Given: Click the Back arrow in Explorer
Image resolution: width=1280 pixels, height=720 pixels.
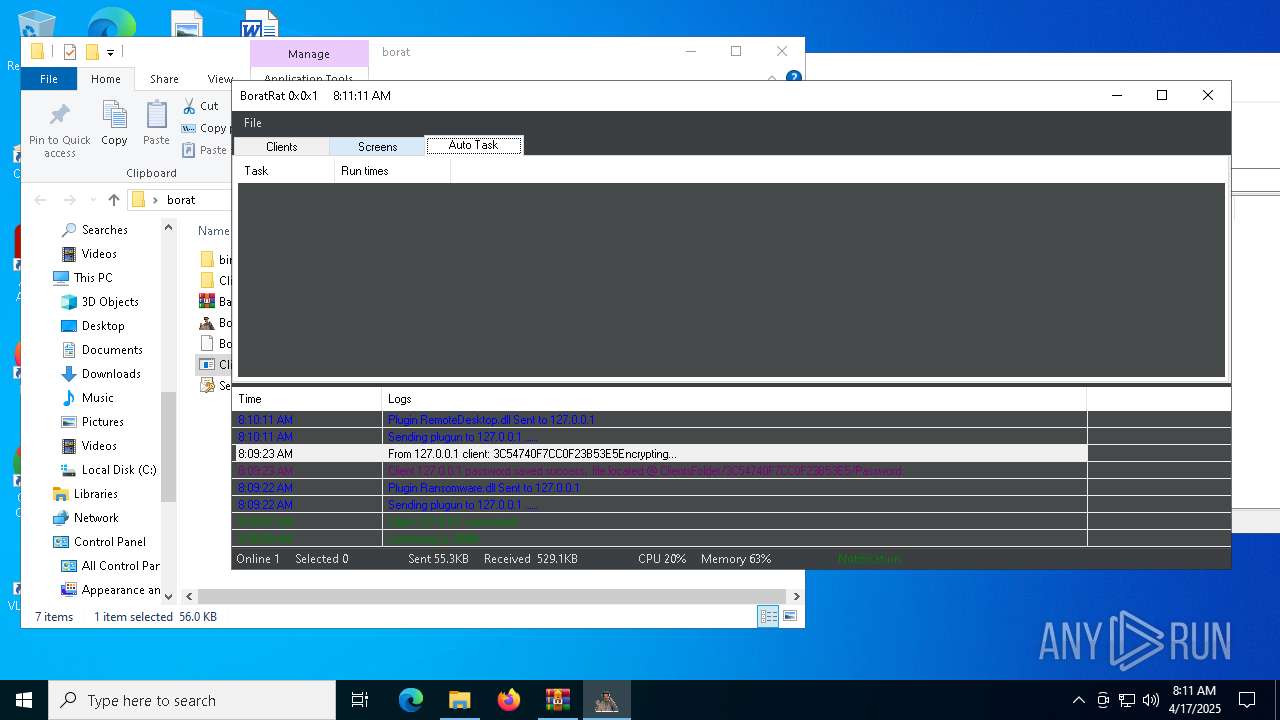Looking at the screenshot, I should 40,200.
